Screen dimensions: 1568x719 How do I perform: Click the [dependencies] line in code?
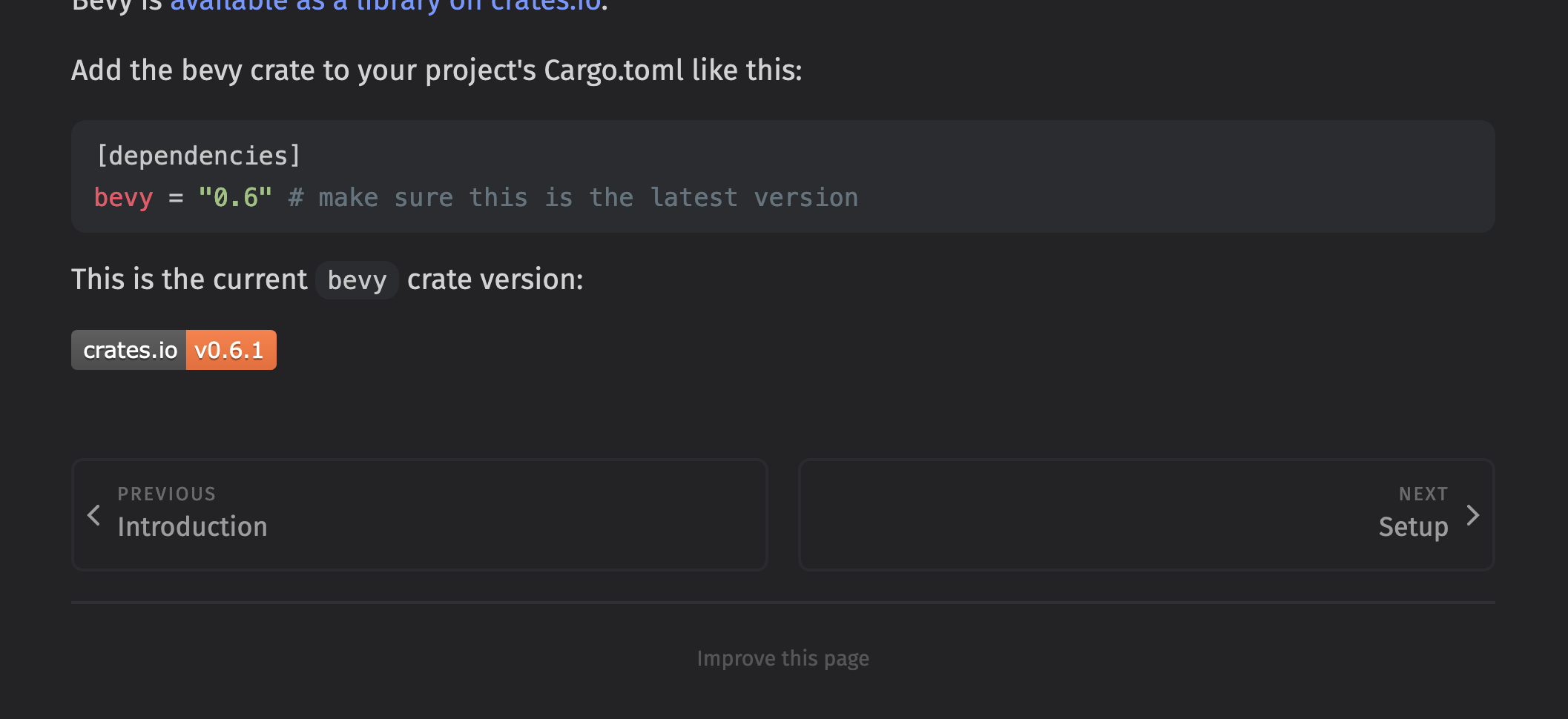coord(198,156)
